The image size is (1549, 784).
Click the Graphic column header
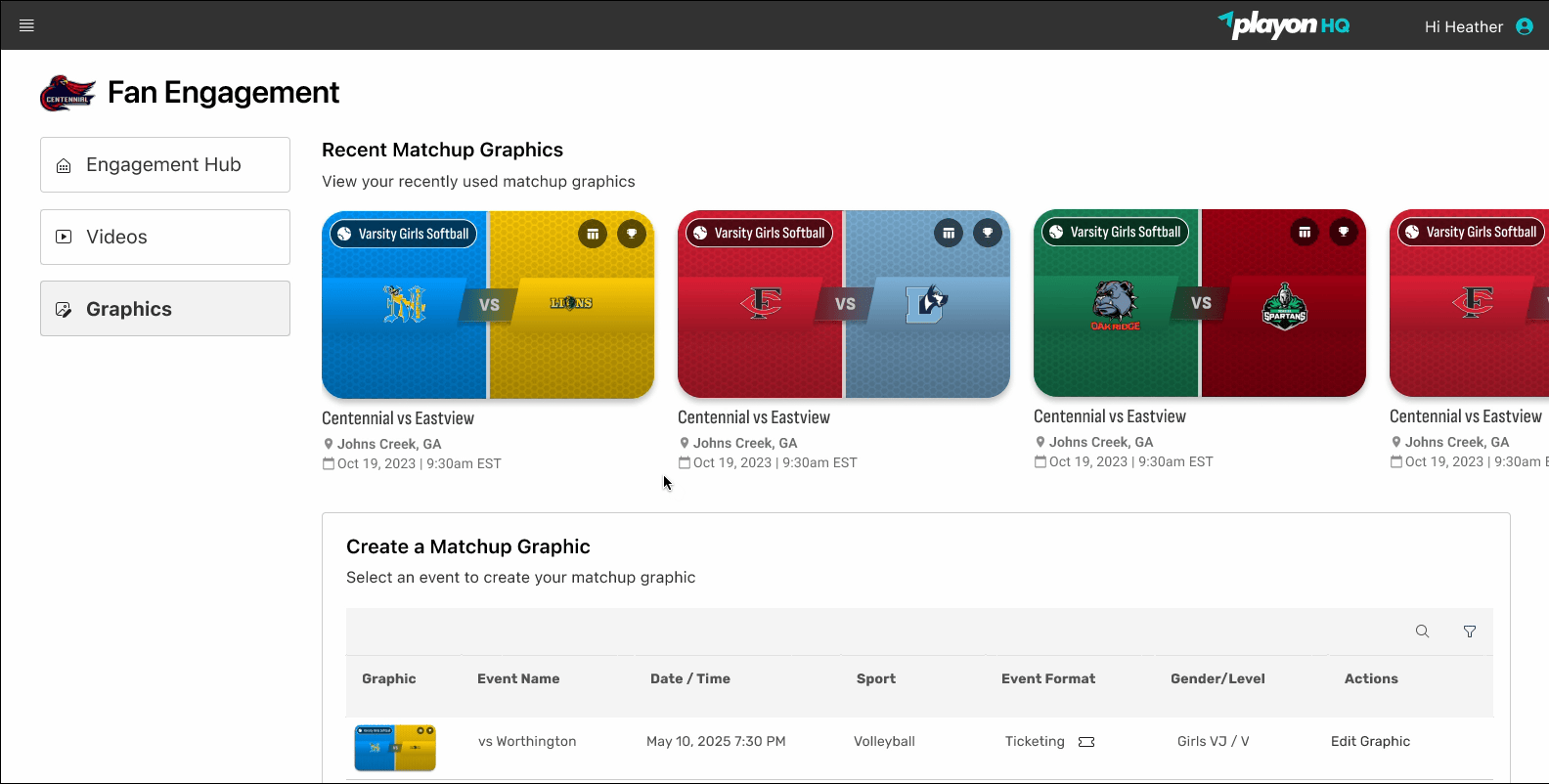(389, 678)
